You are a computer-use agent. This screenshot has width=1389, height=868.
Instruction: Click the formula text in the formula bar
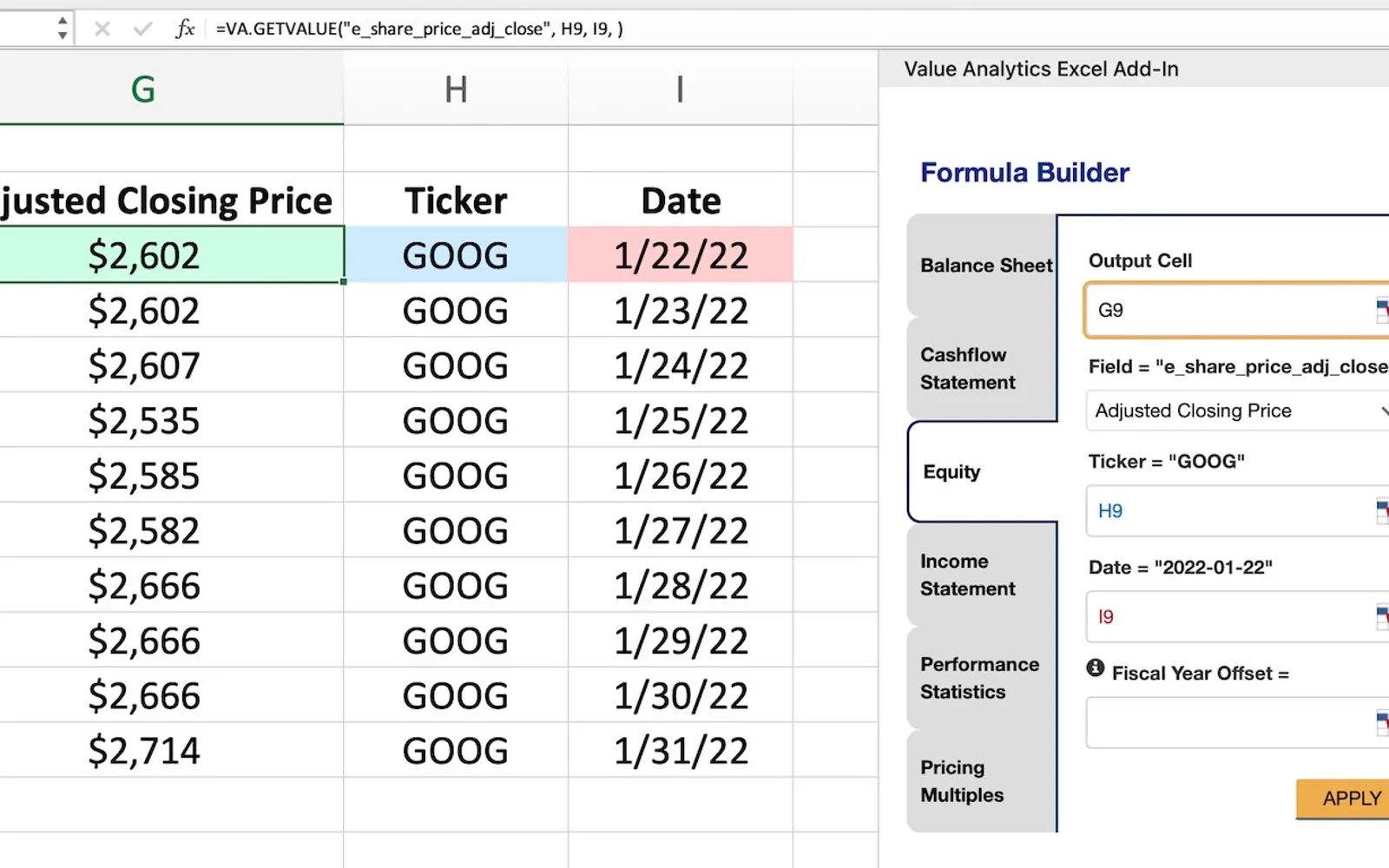click(419, 29)
